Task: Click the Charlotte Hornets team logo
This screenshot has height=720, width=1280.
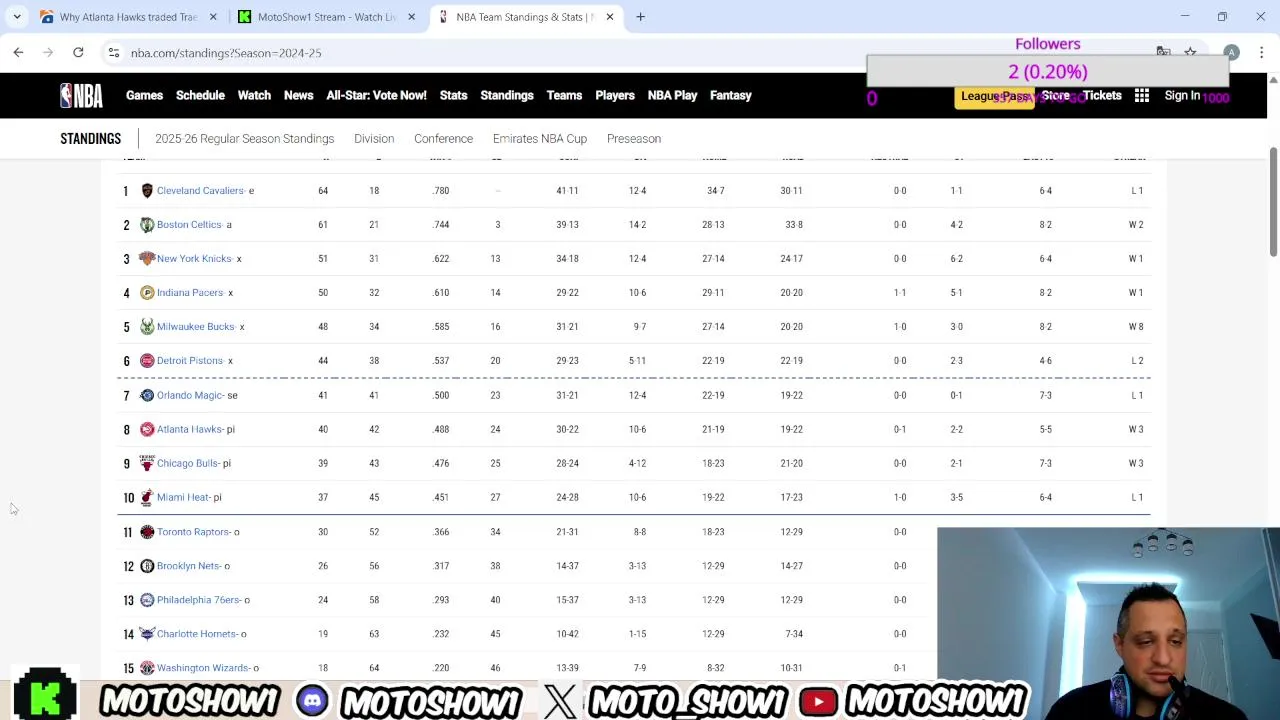Action: tap(147, 633)
